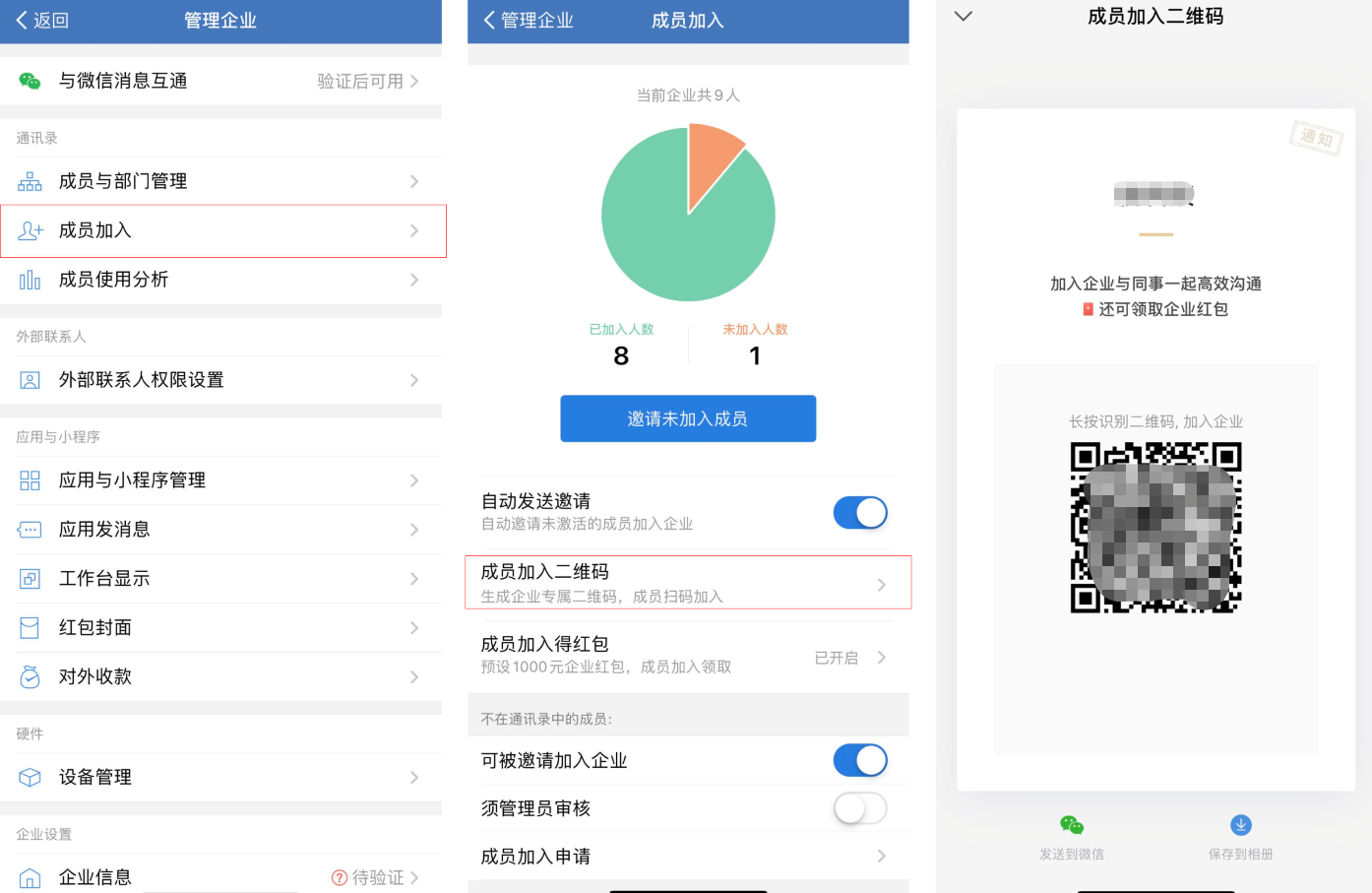1372x893 pixels.
Task: Click the 成员使用分析 bar chart icon
Action: pyautogui.click(x=30, y=280)
